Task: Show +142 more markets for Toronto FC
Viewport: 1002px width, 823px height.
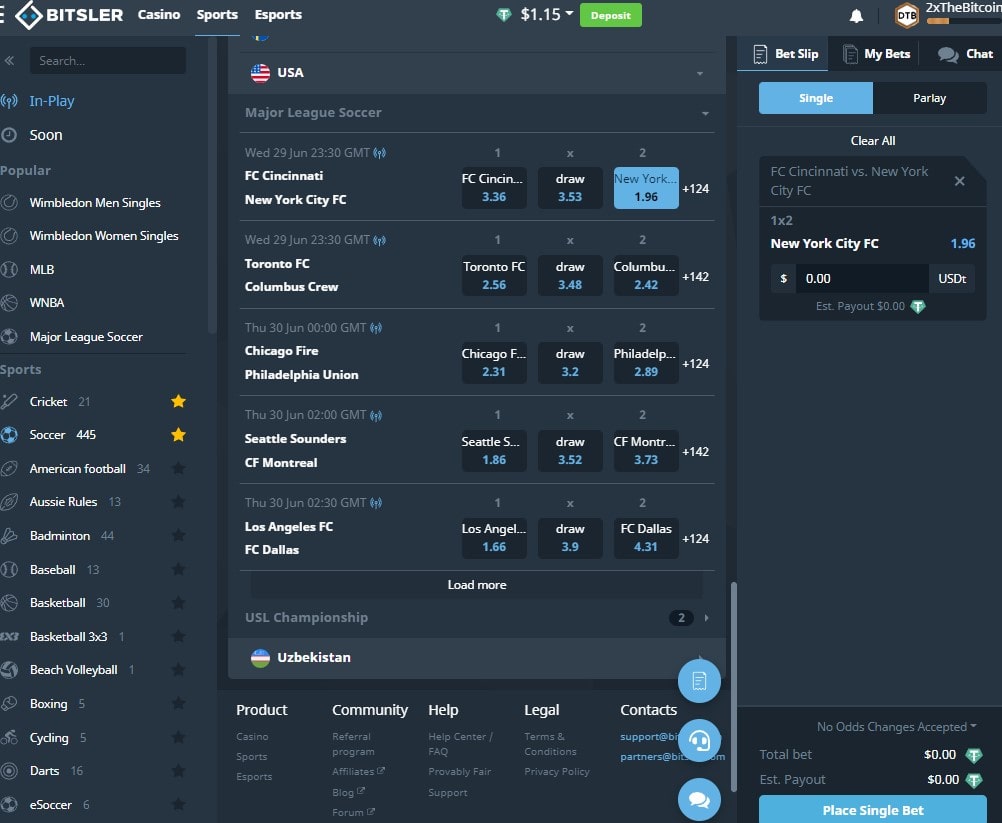Action: click(695, 277)
